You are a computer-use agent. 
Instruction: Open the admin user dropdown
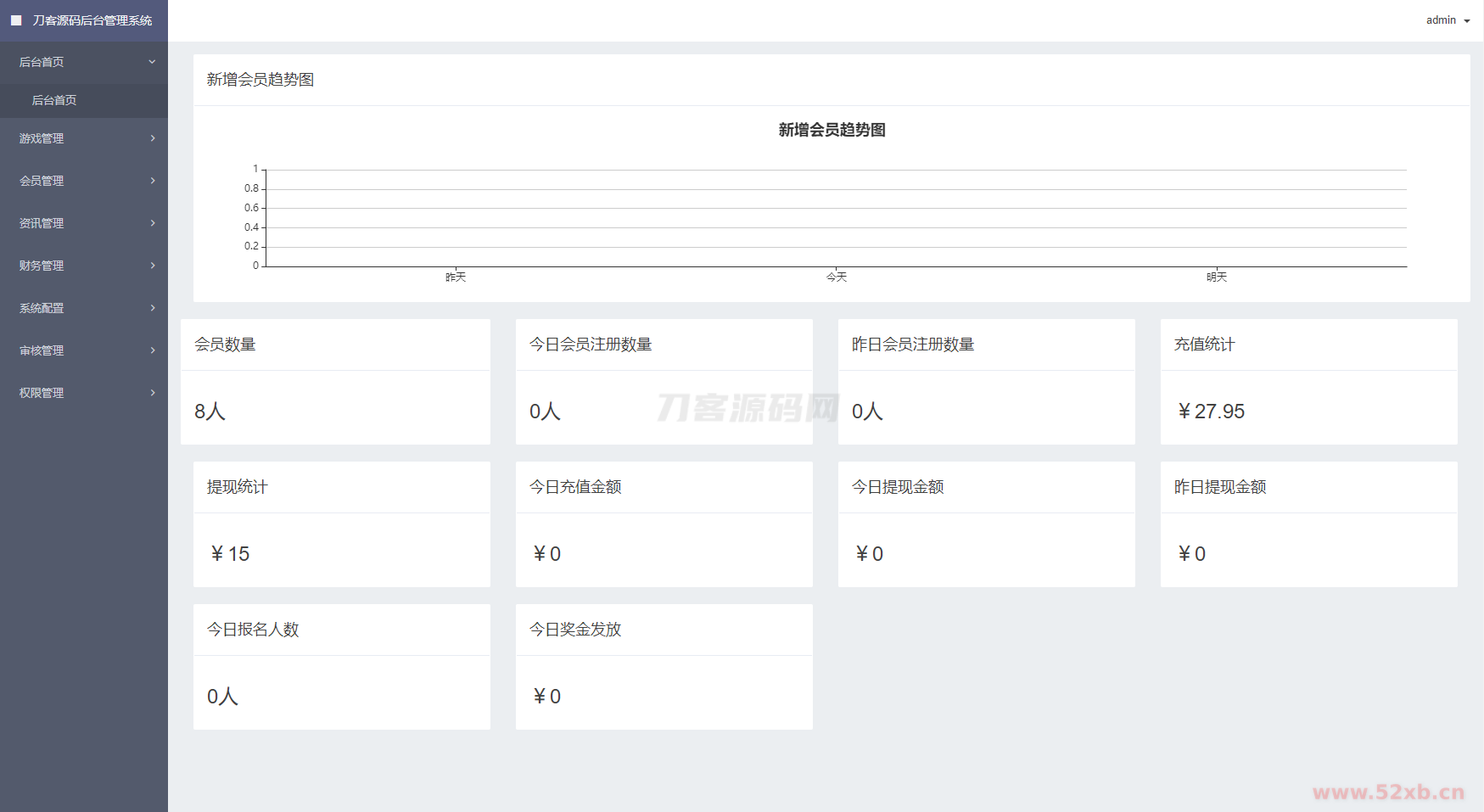[1448, 20]
